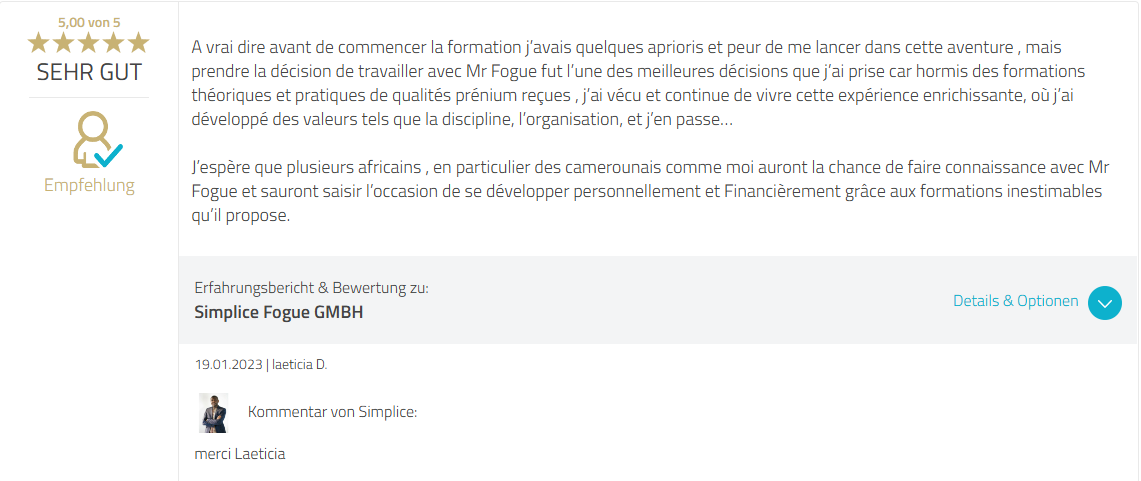The height and width of the screenshot is (481, 1141).
Task: Open the Details & Optionen link
Action: tap(1015, 301)
